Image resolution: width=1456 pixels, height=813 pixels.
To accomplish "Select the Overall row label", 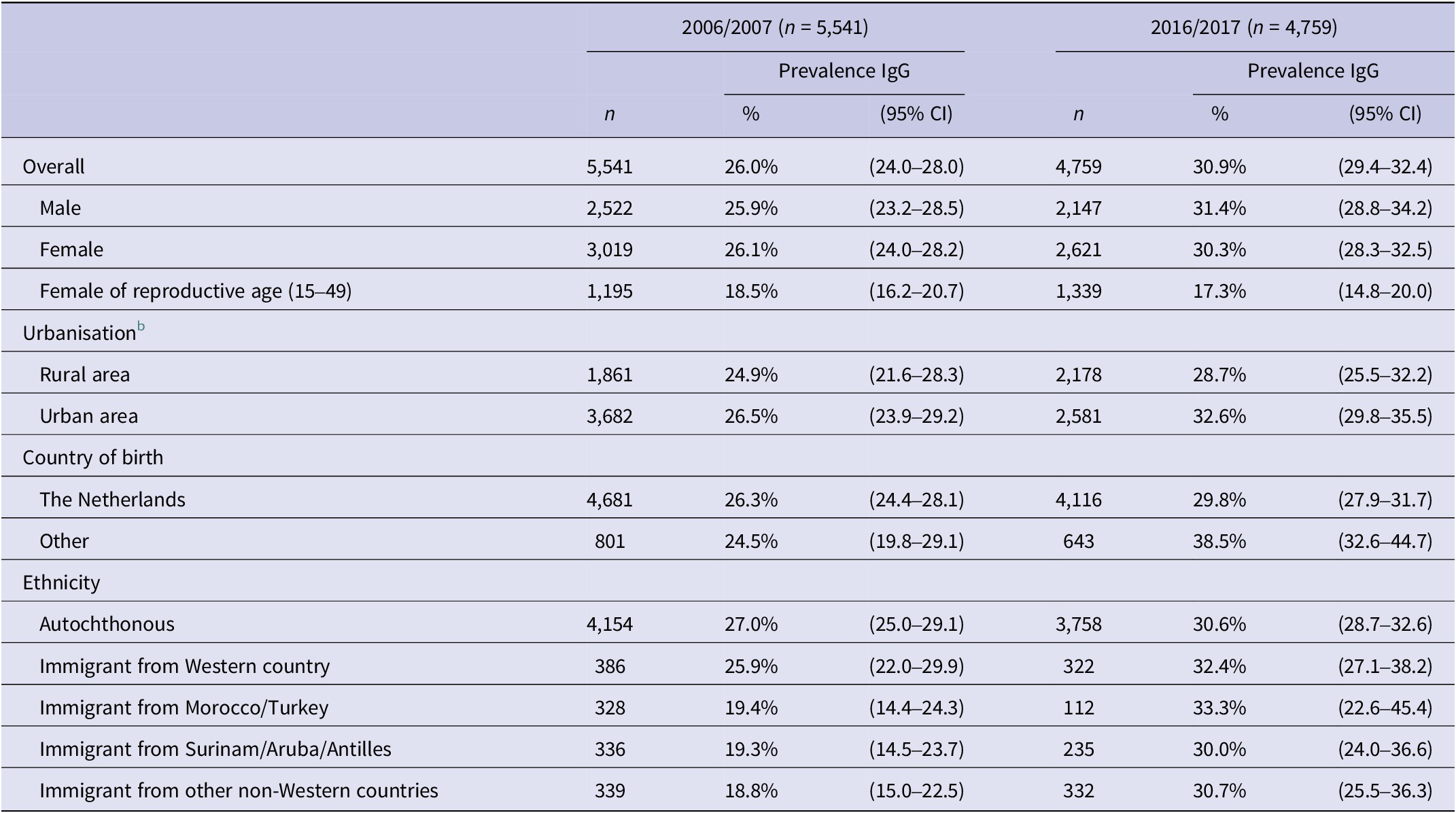I will pyautogui.click(x=54, y=167).
